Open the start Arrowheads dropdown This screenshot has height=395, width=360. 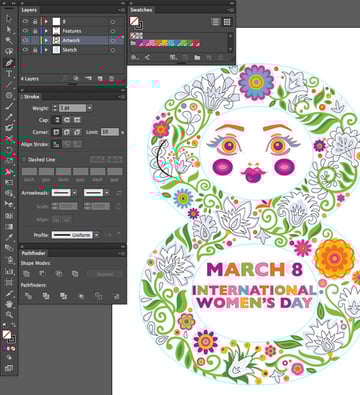(74, 193)
